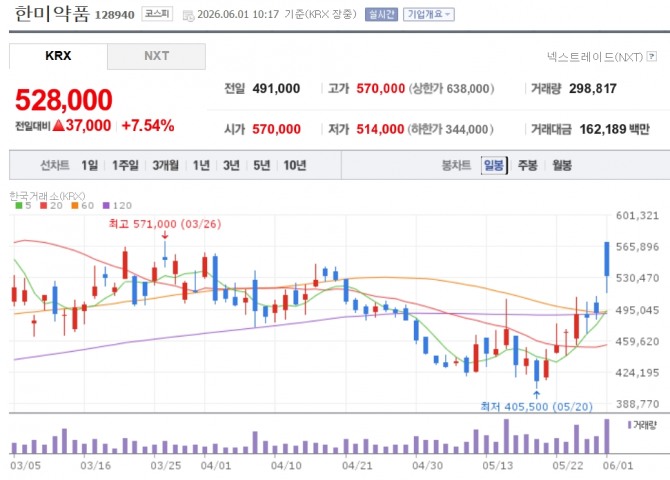Viewport: 670px width, 480px height.
Task: Click the 고가 value 570,000
Action: [x=381, y=88]
